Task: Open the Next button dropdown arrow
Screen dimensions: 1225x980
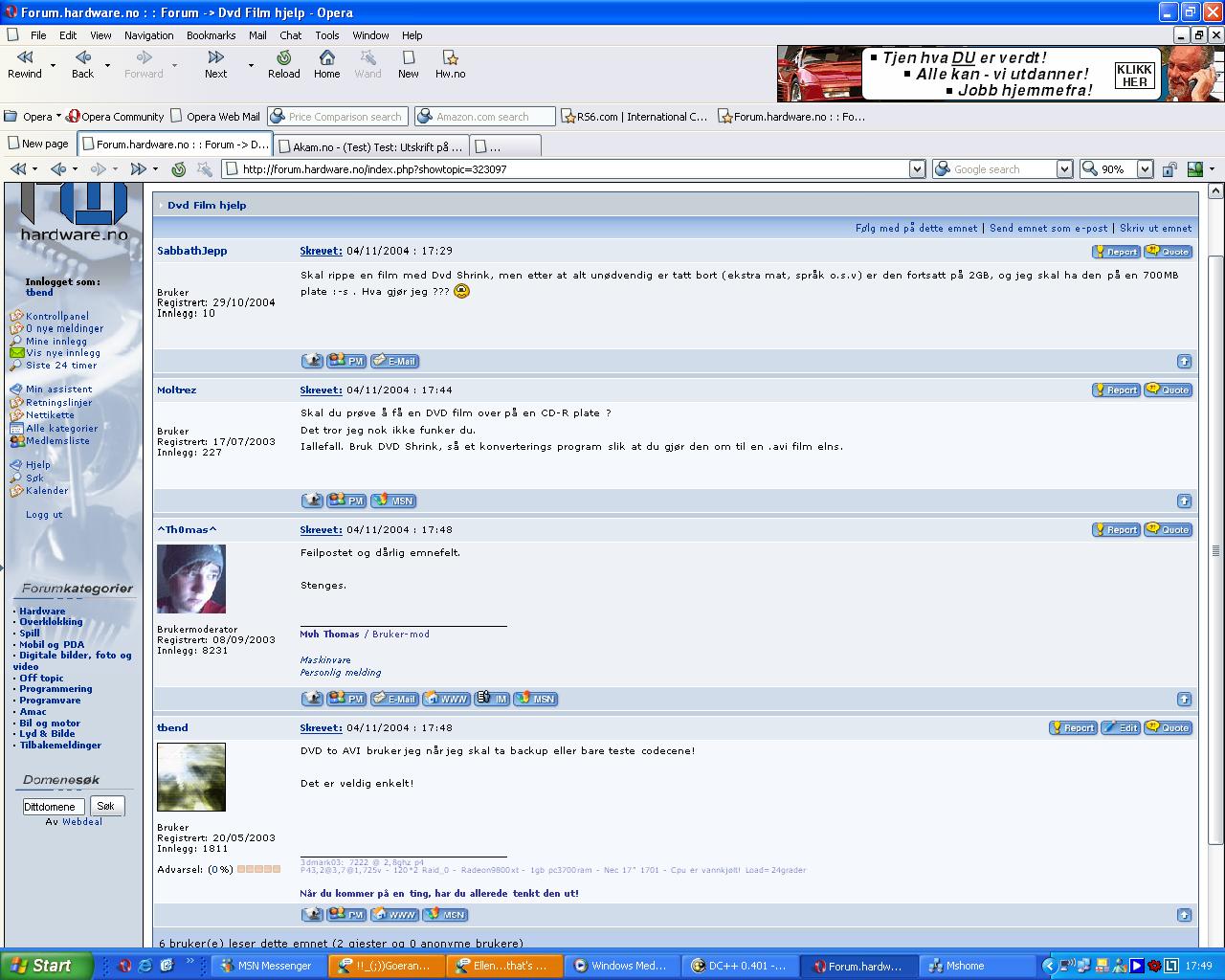Action: [251, 65]
